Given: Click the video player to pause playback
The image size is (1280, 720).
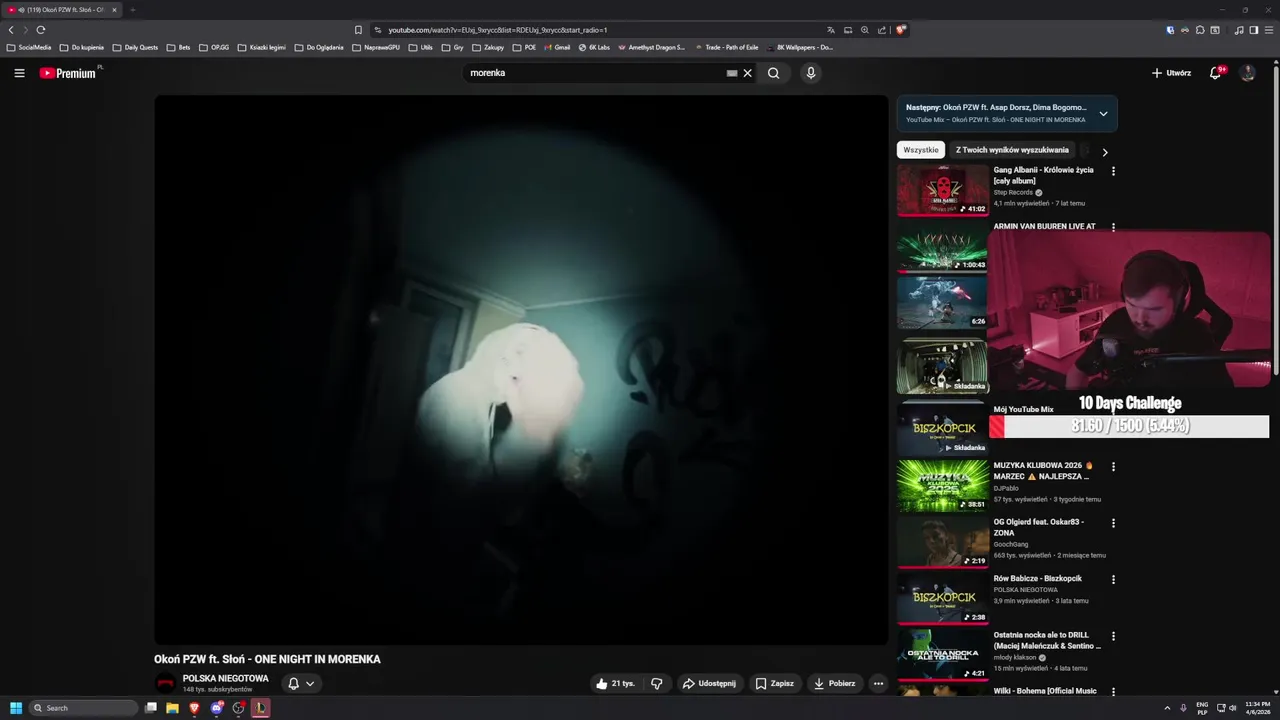Looking at the screenshot, I should tap(521, 370).
